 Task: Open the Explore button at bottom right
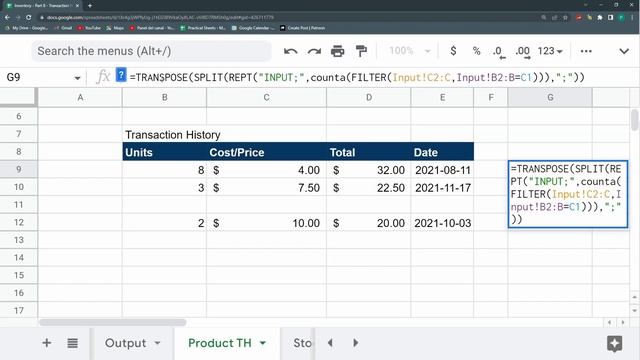(614, 343)
